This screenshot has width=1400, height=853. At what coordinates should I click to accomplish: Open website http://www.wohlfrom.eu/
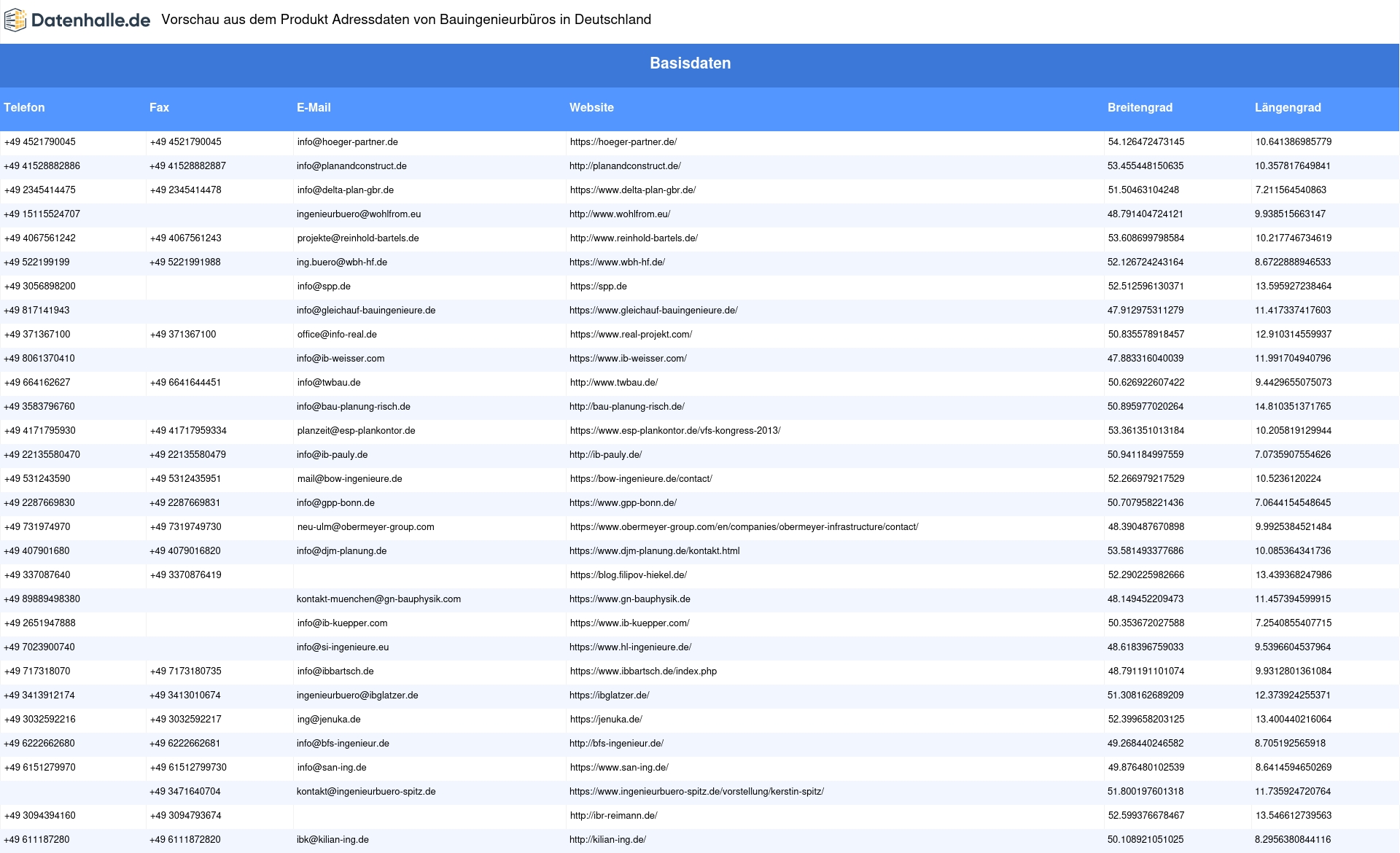click(620, 214)
